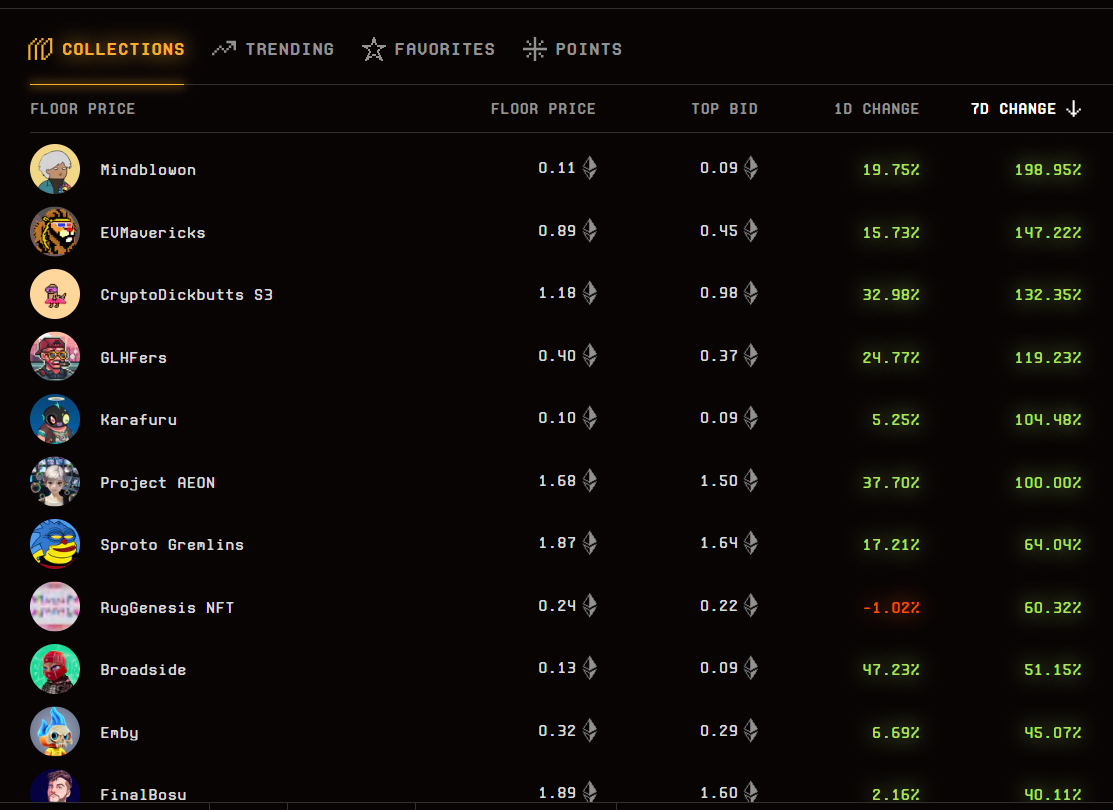Click Broadside 1D change 47.23%
The image size is (1113, 810).
point(891,670)
